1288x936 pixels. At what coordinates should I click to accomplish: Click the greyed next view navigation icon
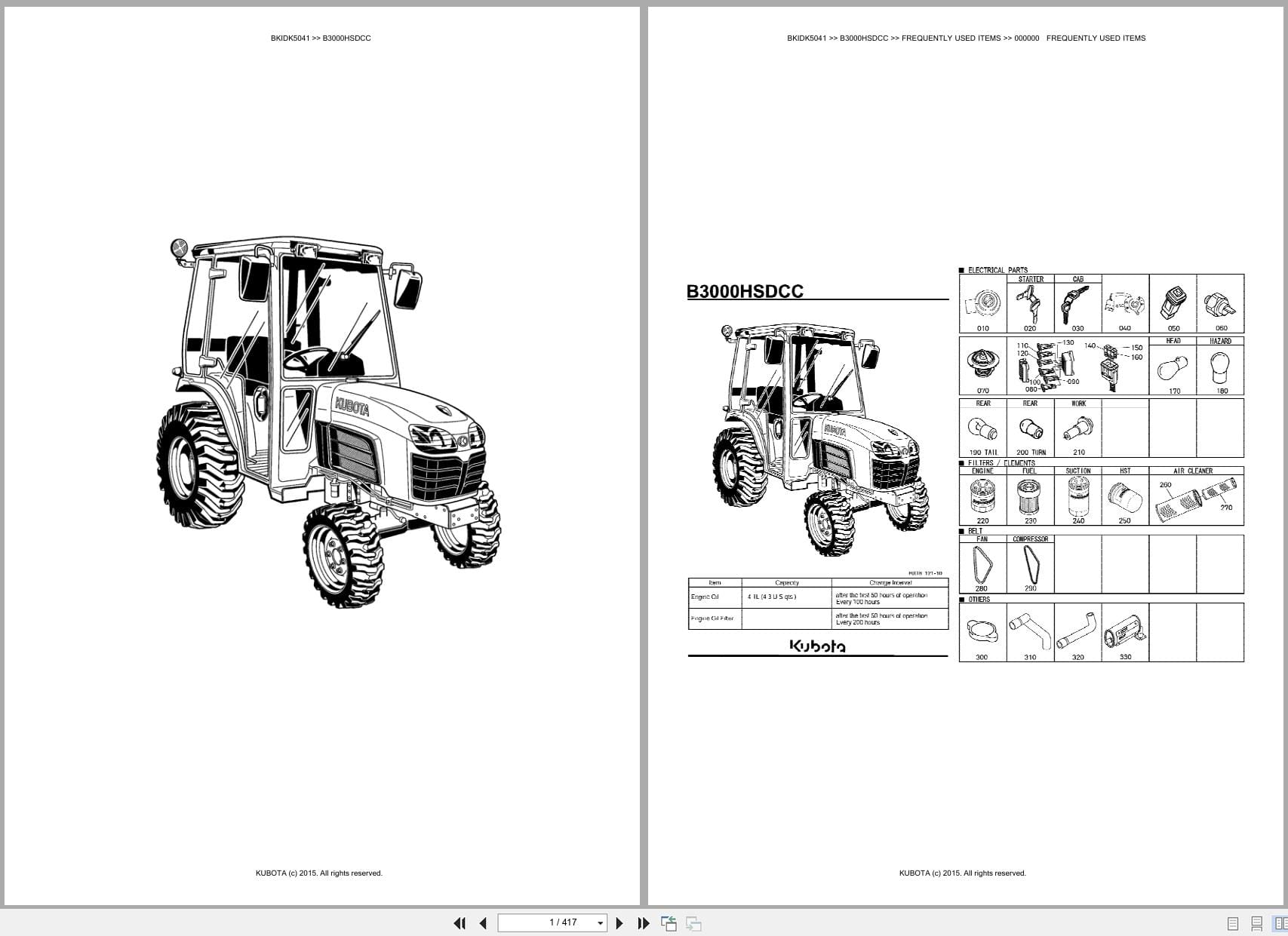693,923
